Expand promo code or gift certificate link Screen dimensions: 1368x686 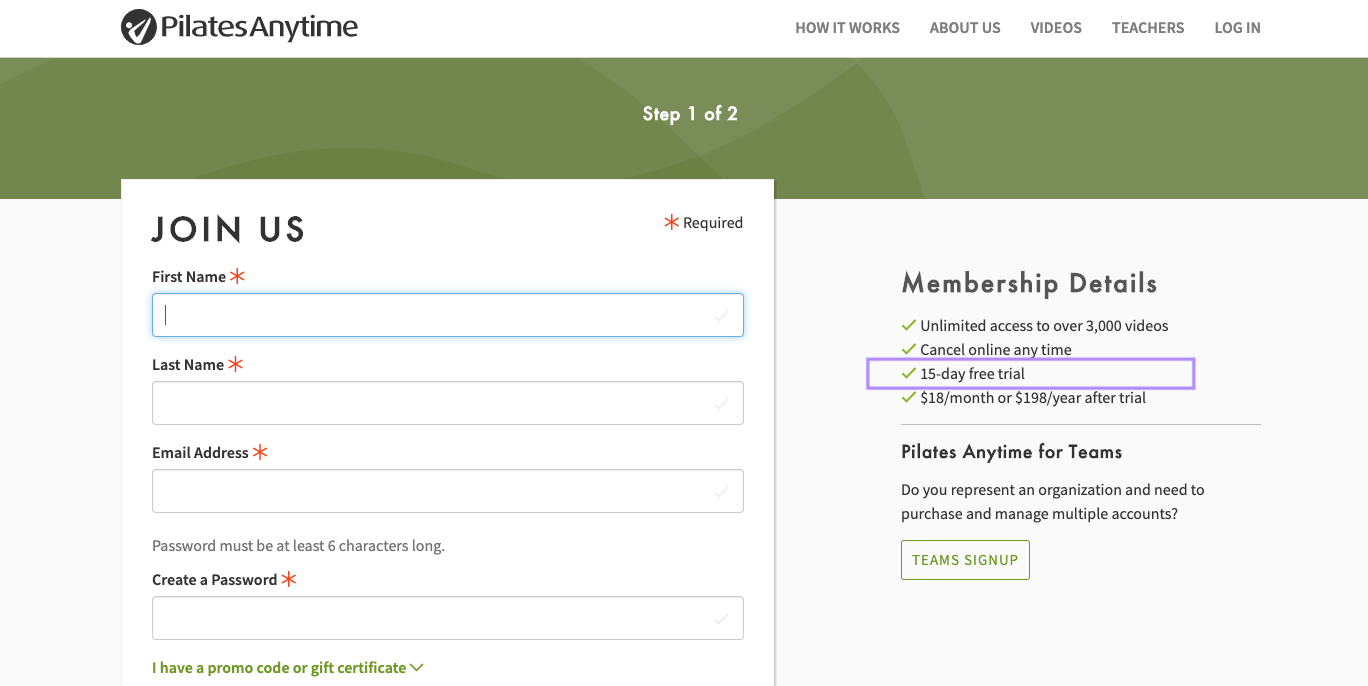tap(287, 667)
